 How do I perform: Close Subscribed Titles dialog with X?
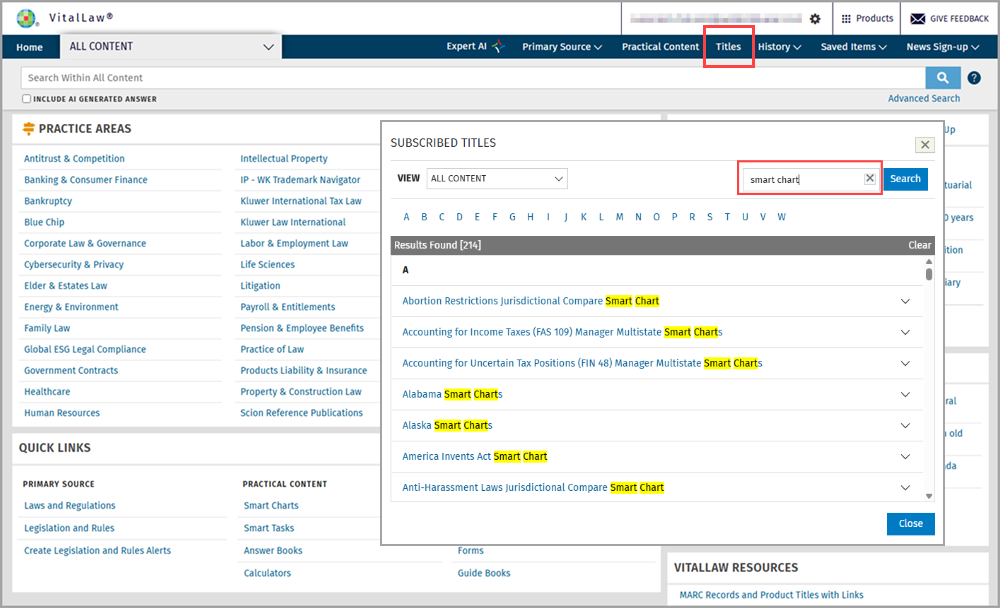point(925,145)
